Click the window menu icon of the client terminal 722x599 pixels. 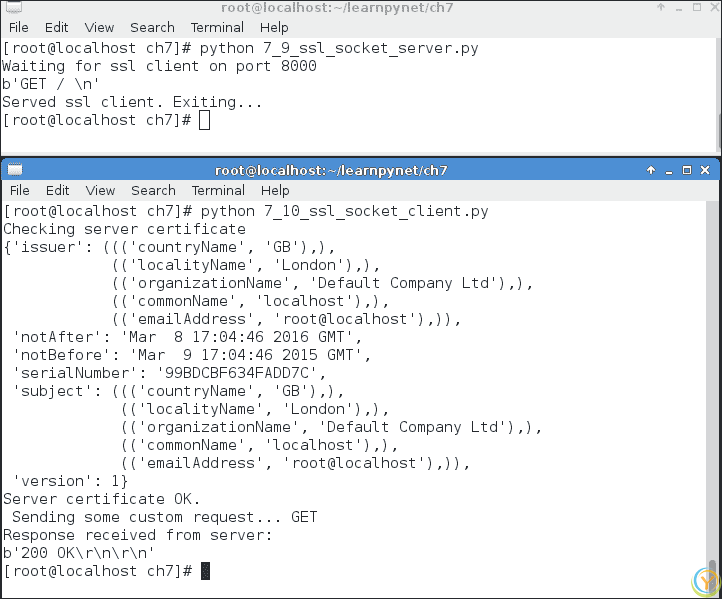point(13,170)
